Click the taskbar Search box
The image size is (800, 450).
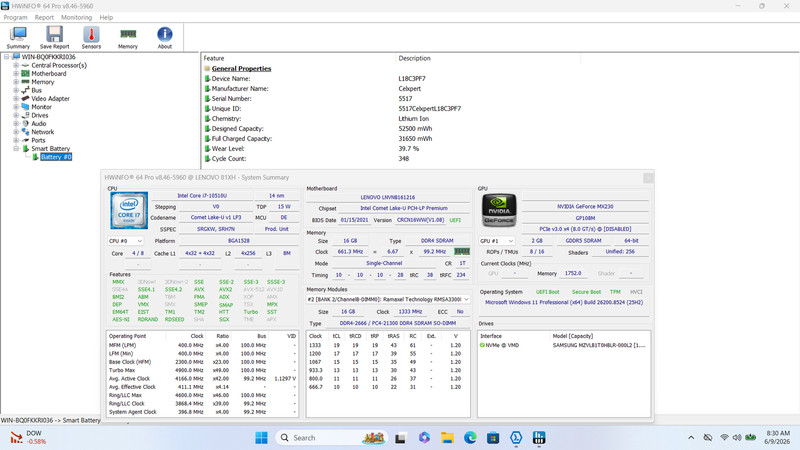(332, 438)
